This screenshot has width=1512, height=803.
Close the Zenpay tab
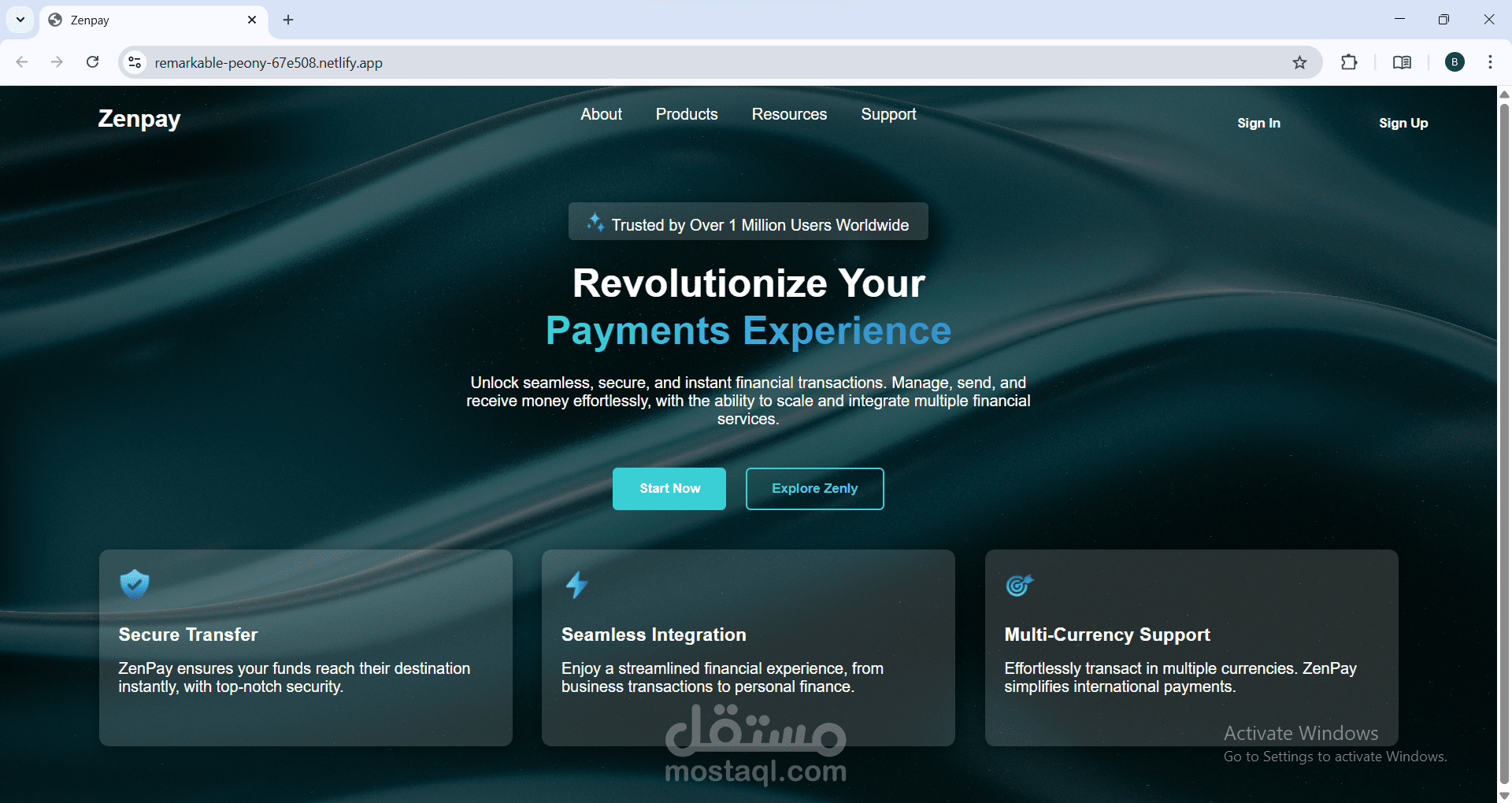point(252,20)
